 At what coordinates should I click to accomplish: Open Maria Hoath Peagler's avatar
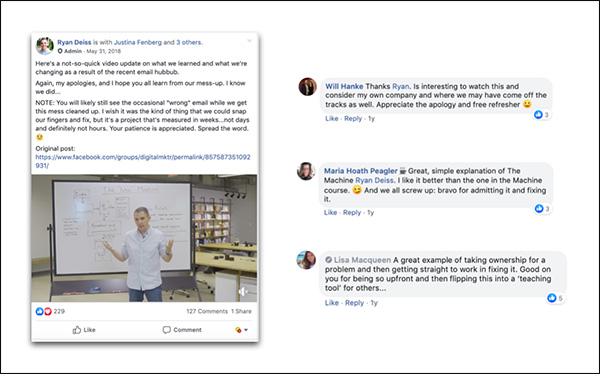tap(306, 171)
